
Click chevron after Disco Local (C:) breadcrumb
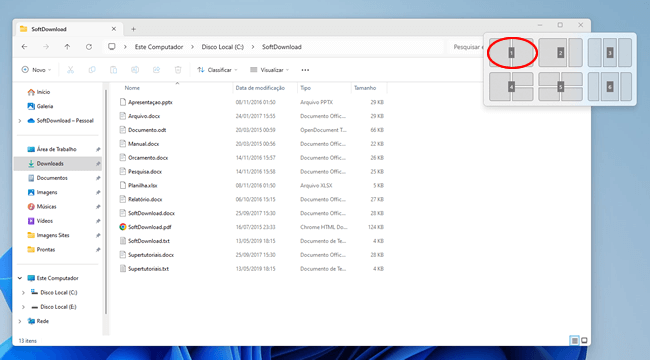point(253,47)
